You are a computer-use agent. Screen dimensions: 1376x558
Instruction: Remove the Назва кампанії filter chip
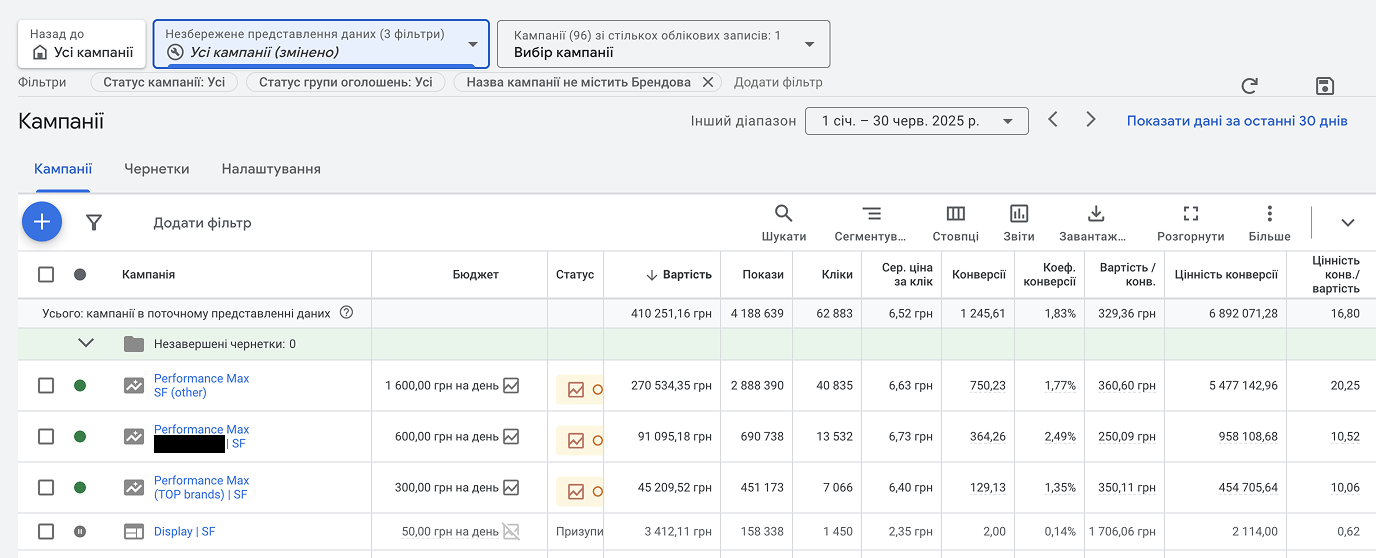[x=707, y=82]
